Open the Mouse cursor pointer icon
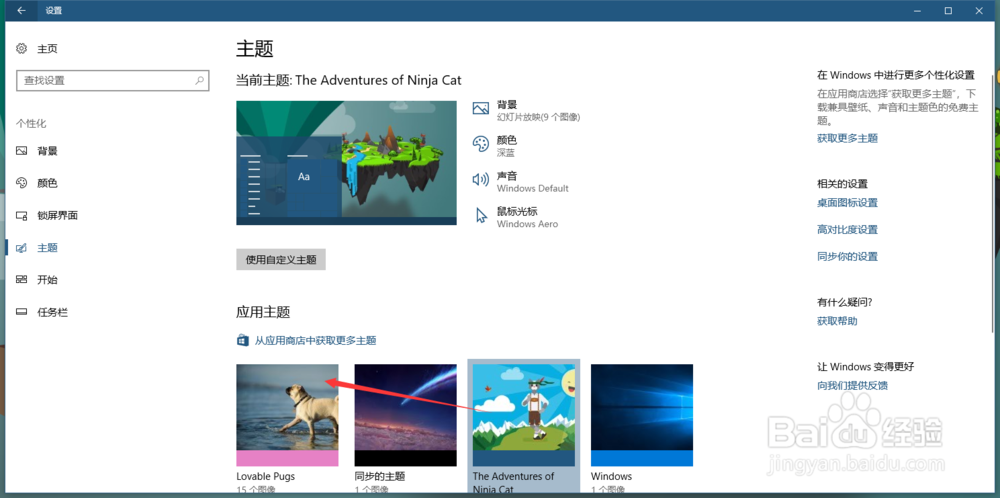 click(x=481, y=215)
